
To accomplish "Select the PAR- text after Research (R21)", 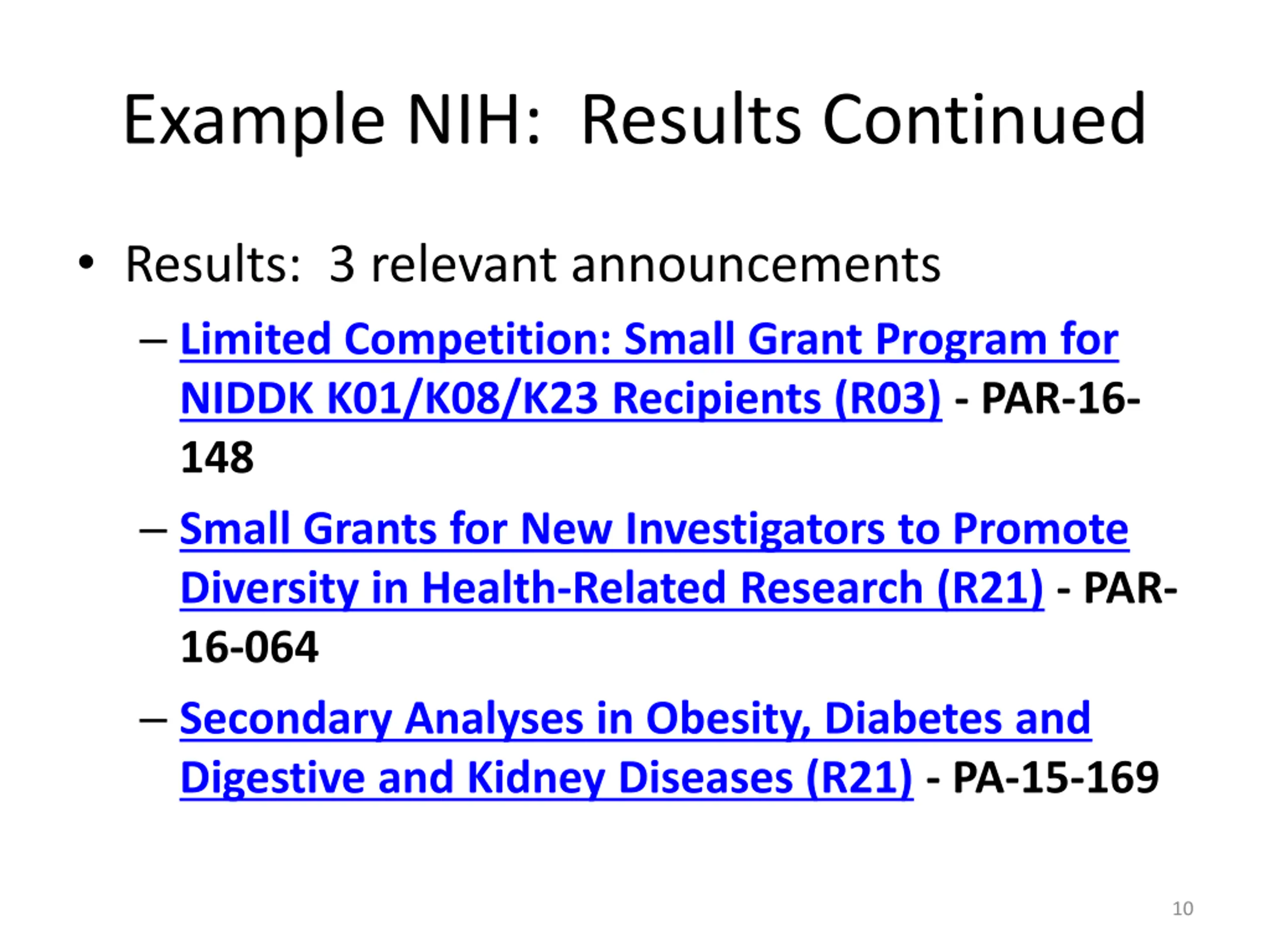I will coord(1130,588).
